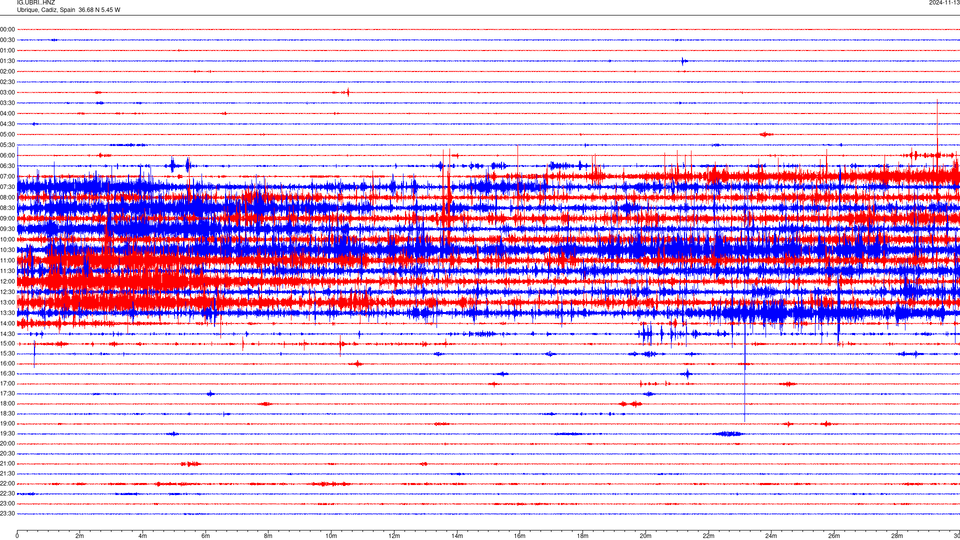Click the 2m tick label on the axis
Viewport: 960px width, 540px height.
[x=80, y=536]
